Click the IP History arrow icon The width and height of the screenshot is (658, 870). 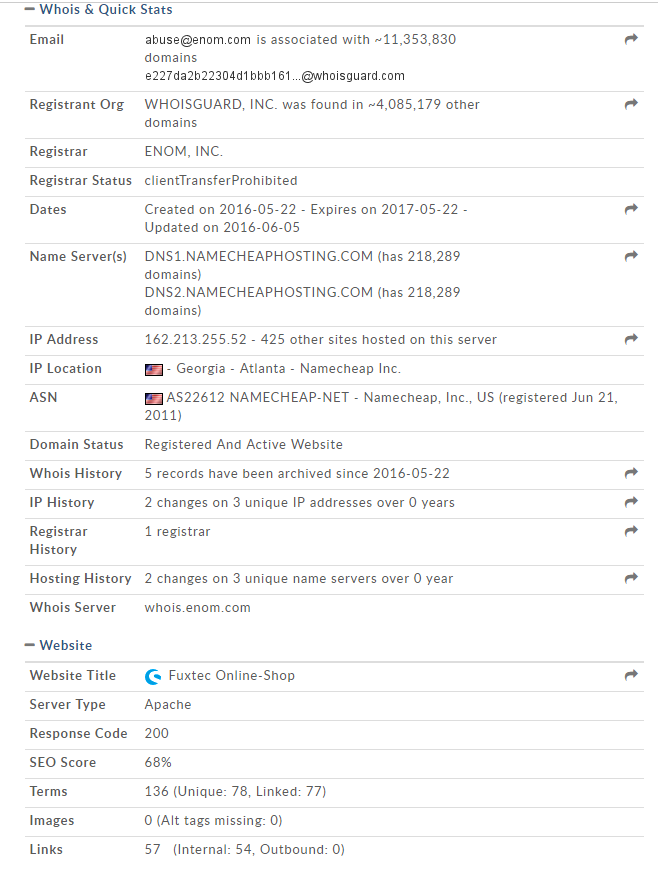tap(631, 502)
